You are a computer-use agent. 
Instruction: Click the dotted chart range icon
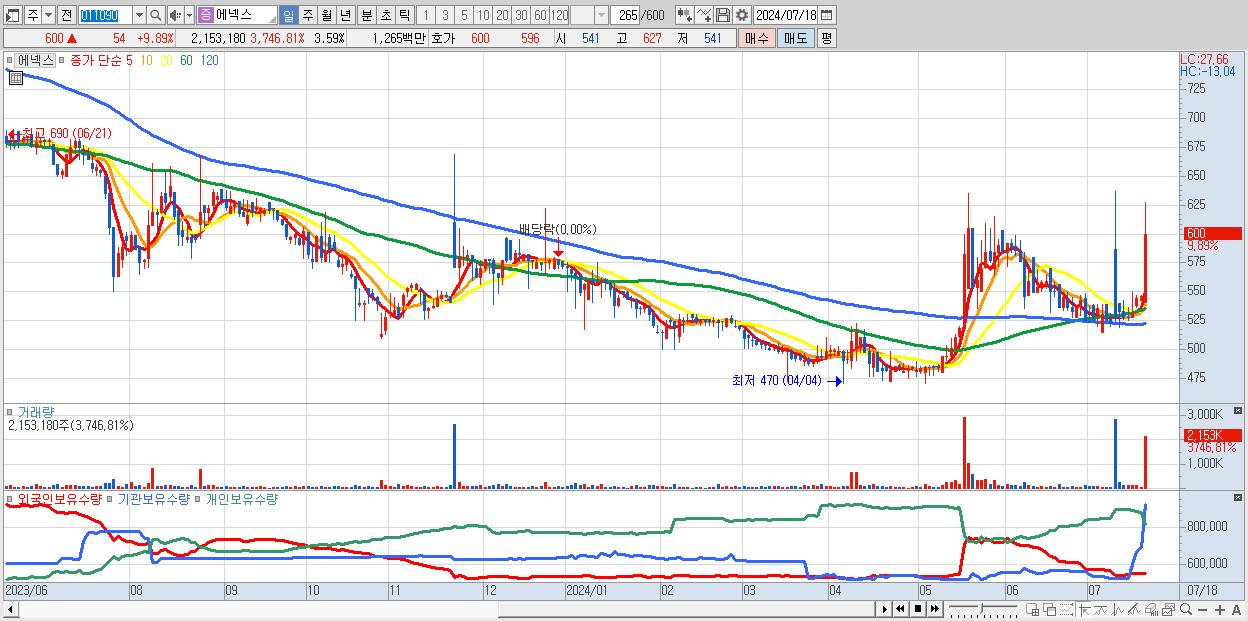[x=1066, y=609]
